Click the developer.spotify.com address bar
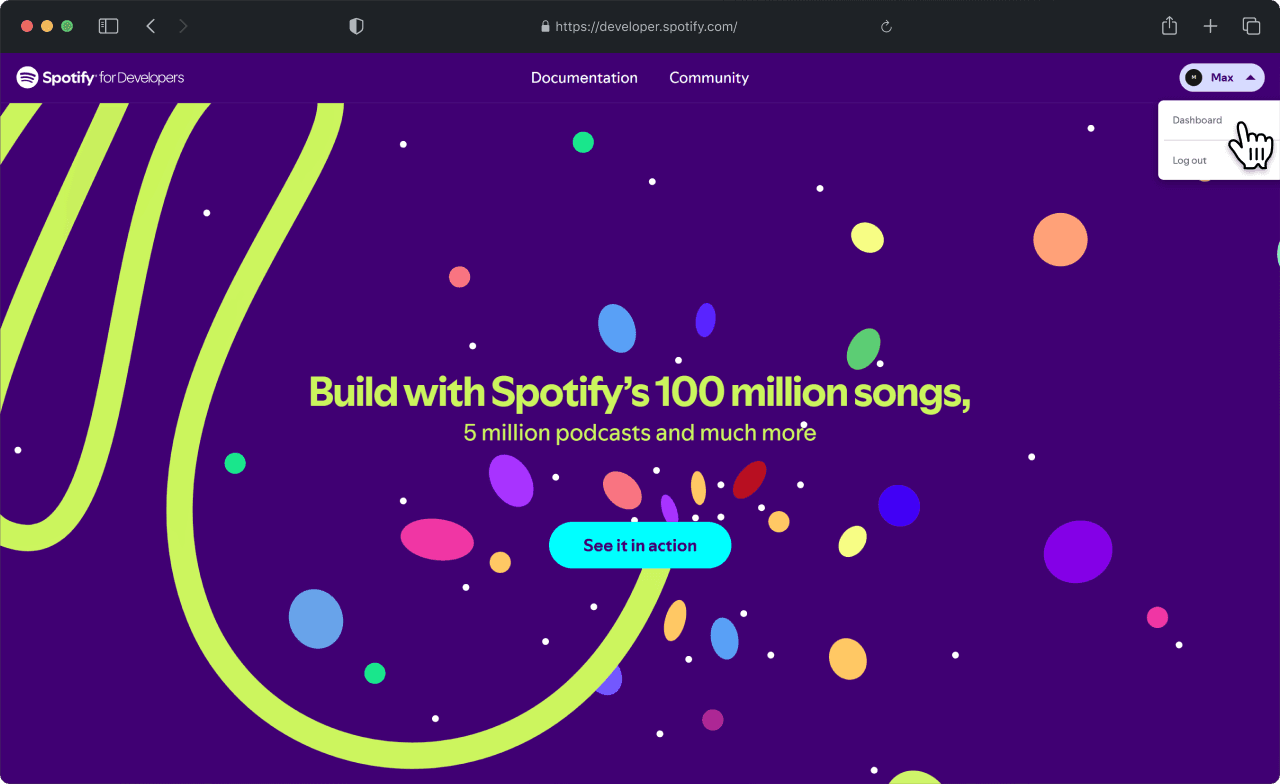The width and height of the screenshot is (1280, 784). pos(640,27)
